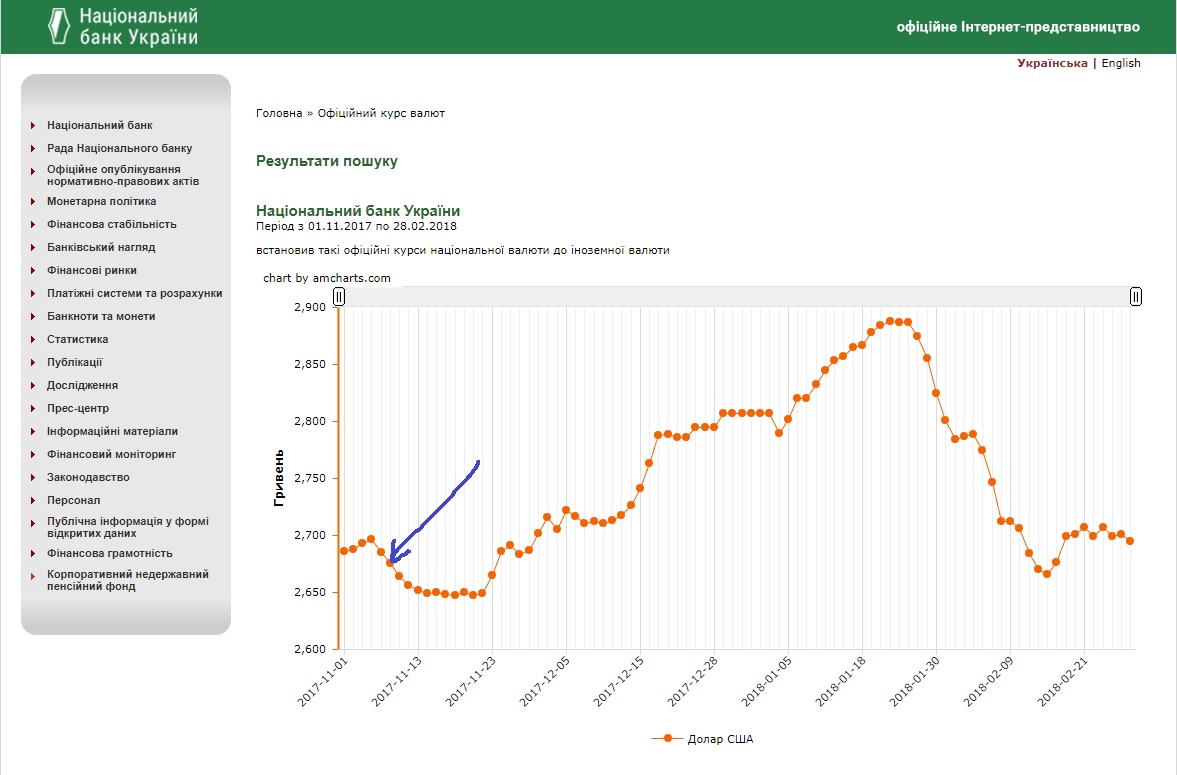The height and width of the screenshot is (775, 1177).
Task: Go to Головна breadcrumb link
Action: pos(278,113)
